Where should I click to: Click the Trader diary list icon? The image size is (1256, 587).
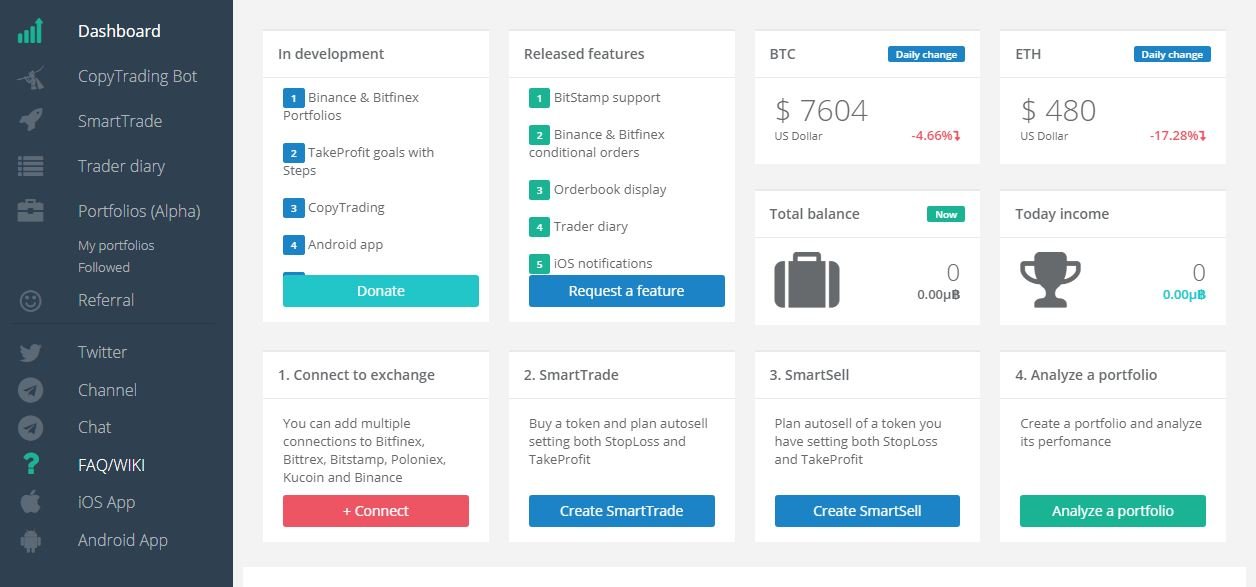tap(30, 166)
